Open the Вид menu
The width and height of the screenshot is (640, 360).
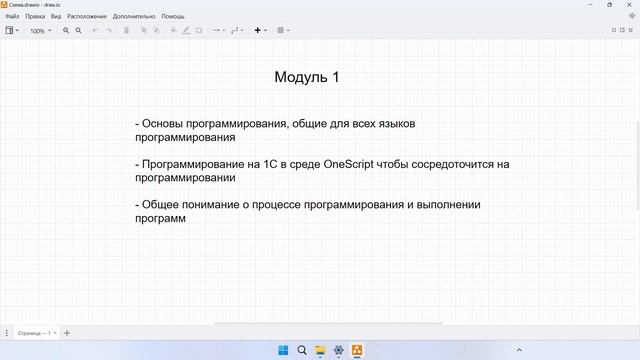(x=56, y=16)
